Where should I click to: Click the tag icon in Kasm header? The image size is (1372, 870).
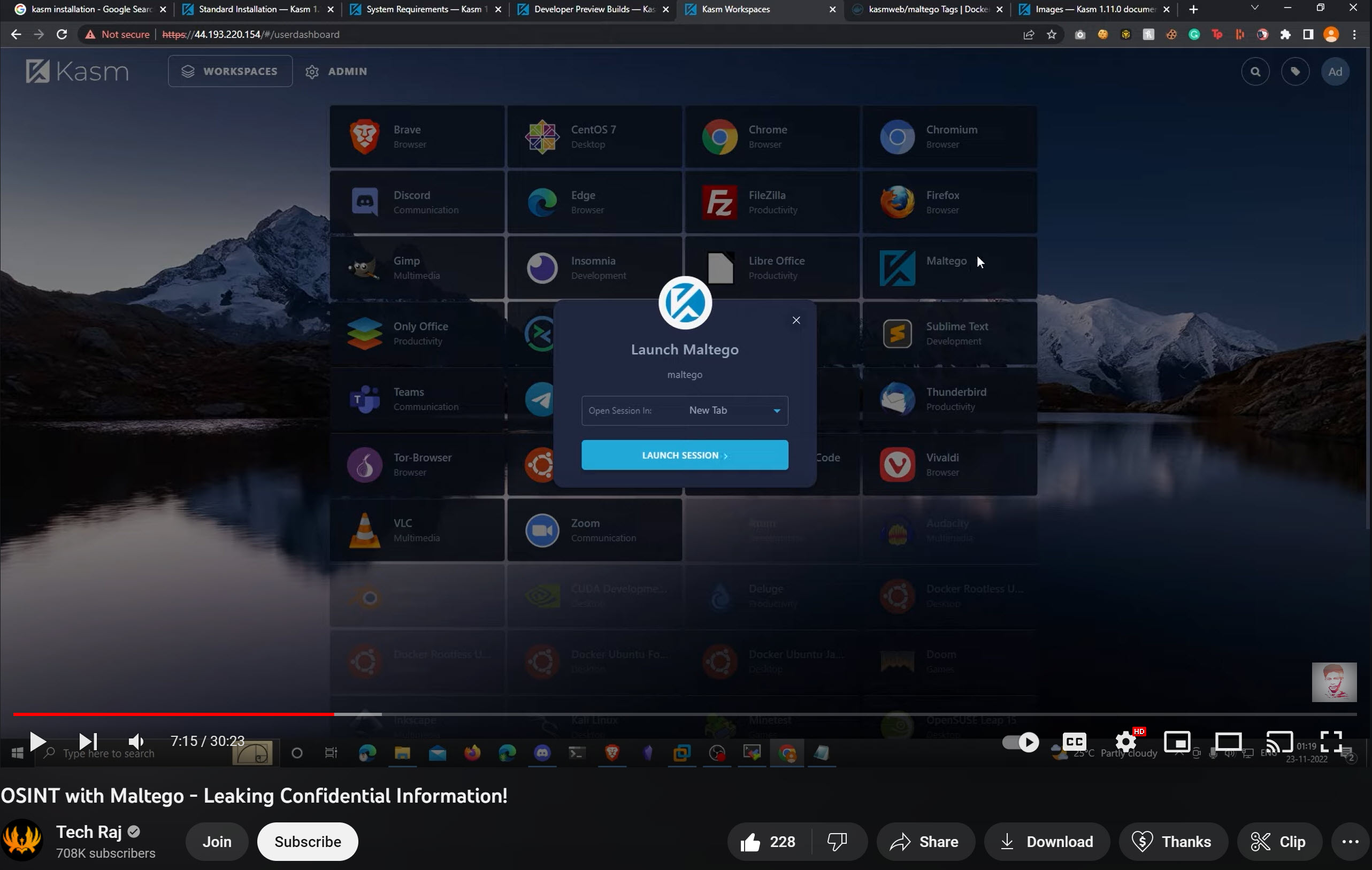point(1295,72)
